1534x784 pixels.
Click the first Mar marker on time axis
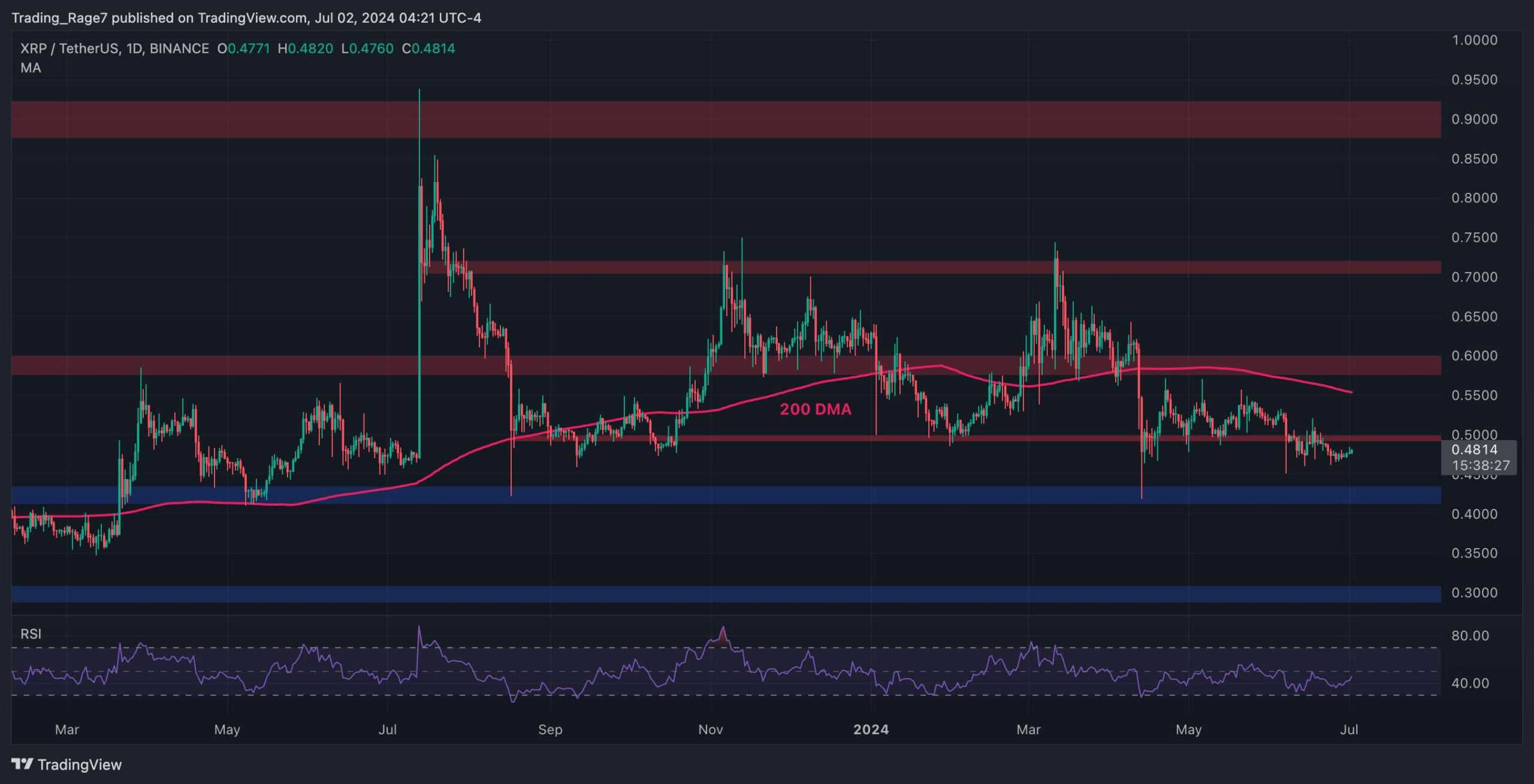click(x=67, y=729)
